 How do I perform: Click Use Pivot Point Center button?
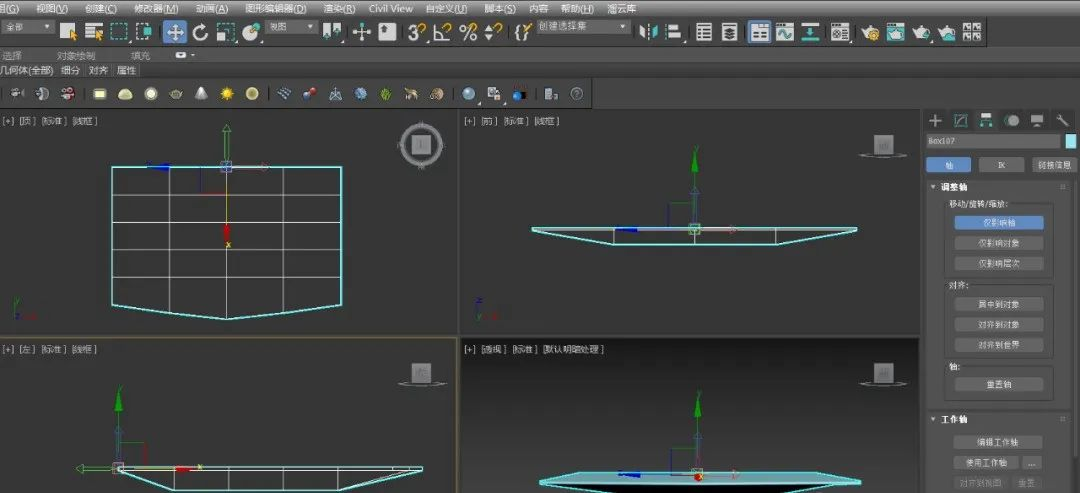click(x=333, y=32)
